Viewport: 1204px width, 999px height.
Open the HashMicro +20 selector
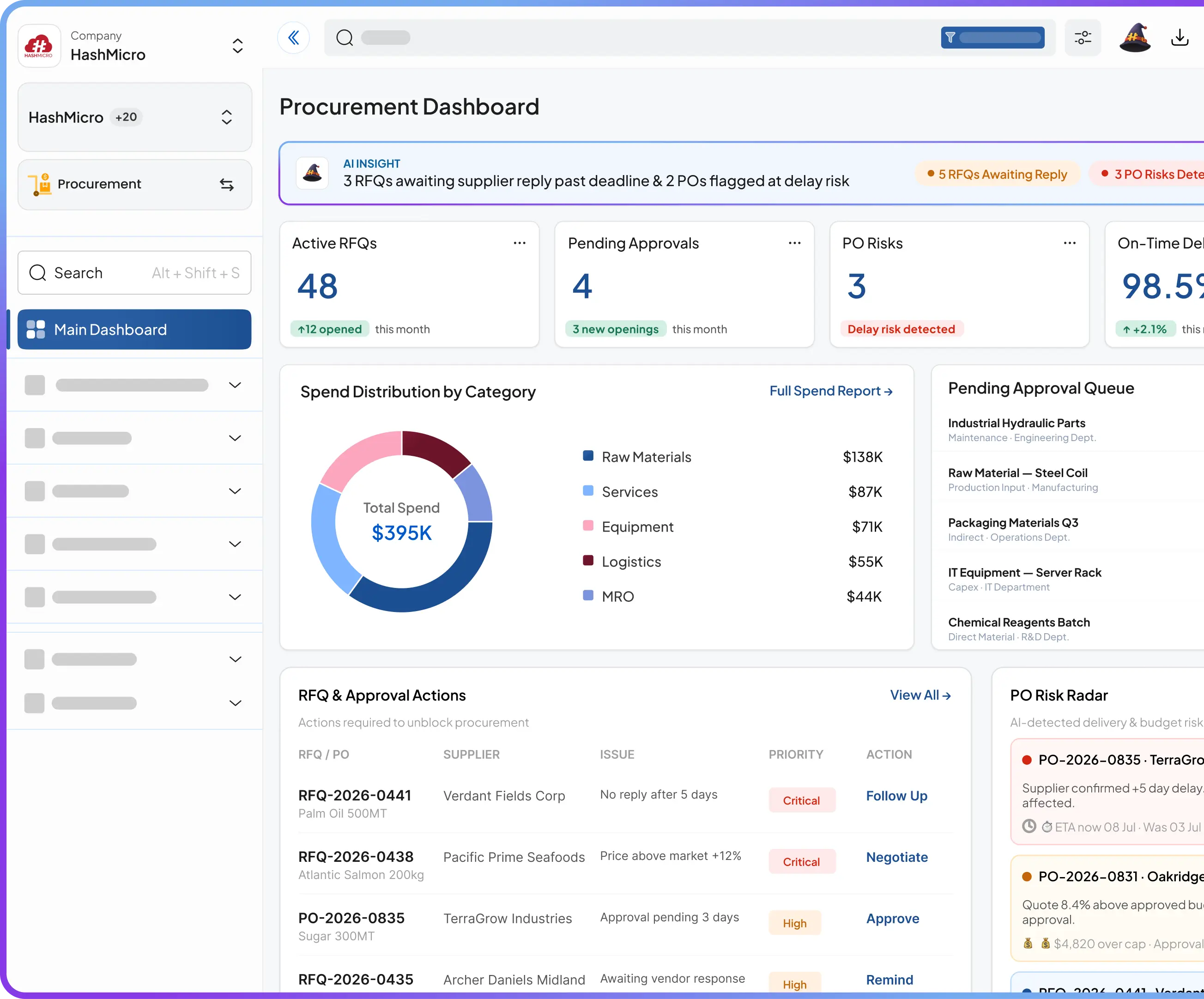coord(135,118)
